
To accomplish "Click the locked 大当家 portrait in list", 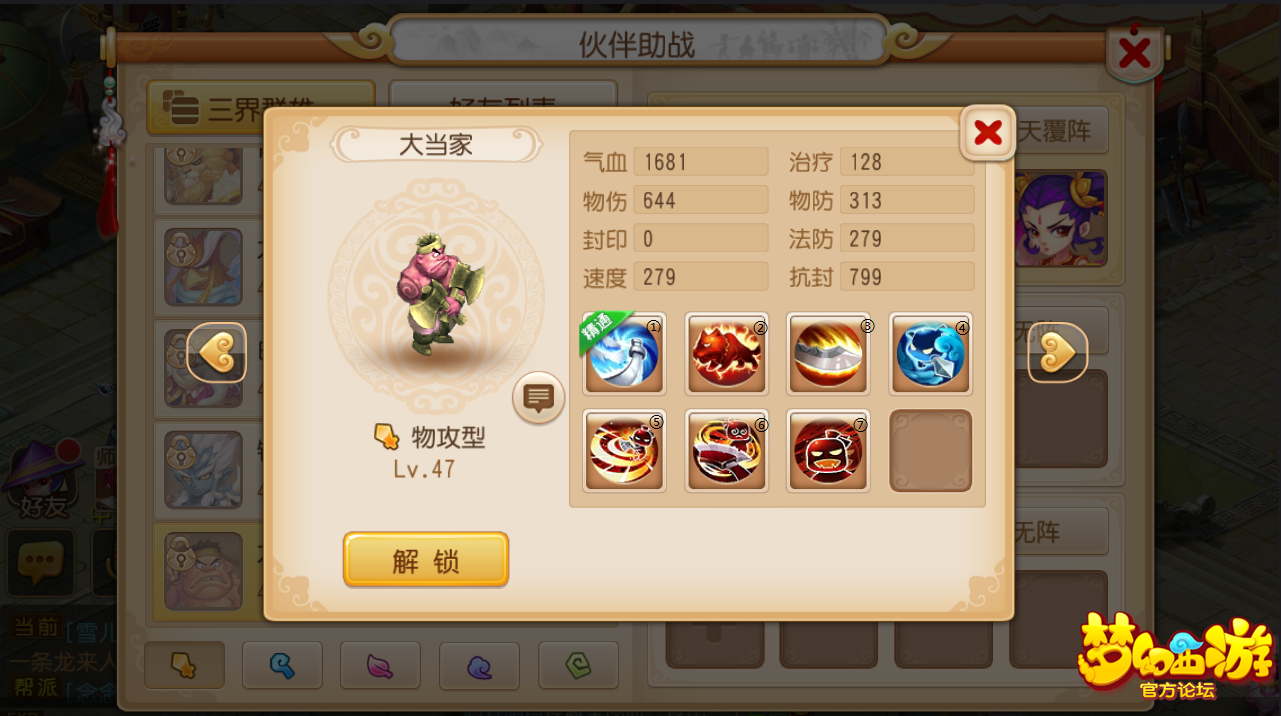I will [x=204, y=571].
